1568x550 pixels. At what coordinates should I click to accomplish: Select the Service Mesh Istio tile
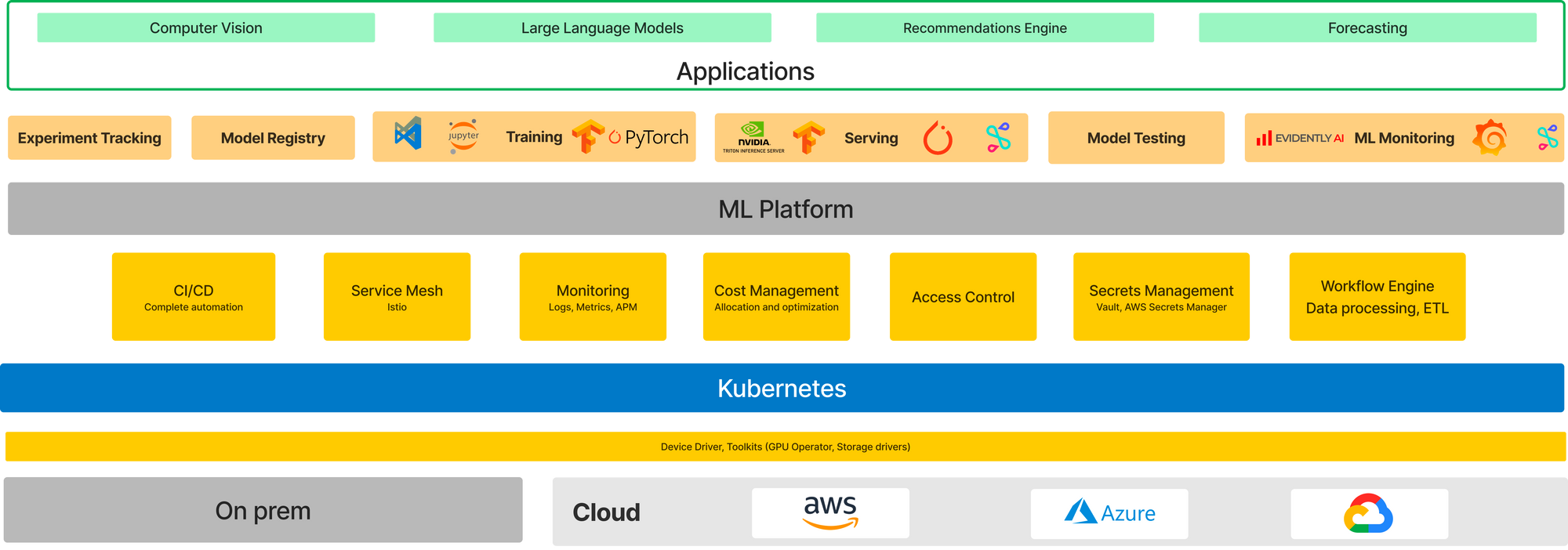click(397, 297)
